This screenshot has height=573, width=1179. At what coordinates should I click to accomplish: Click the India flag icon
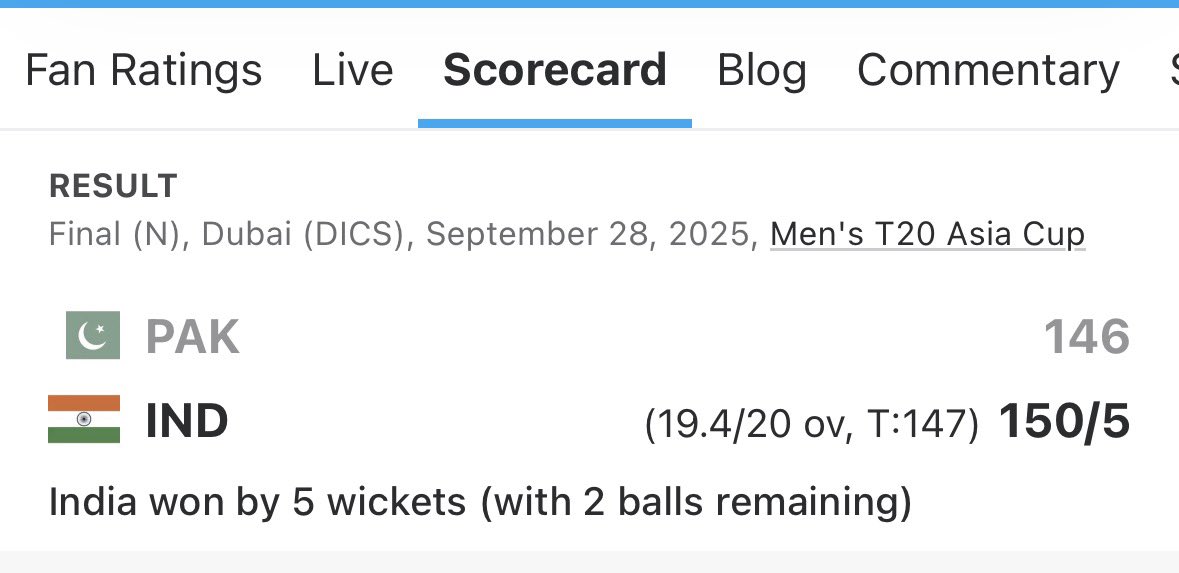[84, 419]
